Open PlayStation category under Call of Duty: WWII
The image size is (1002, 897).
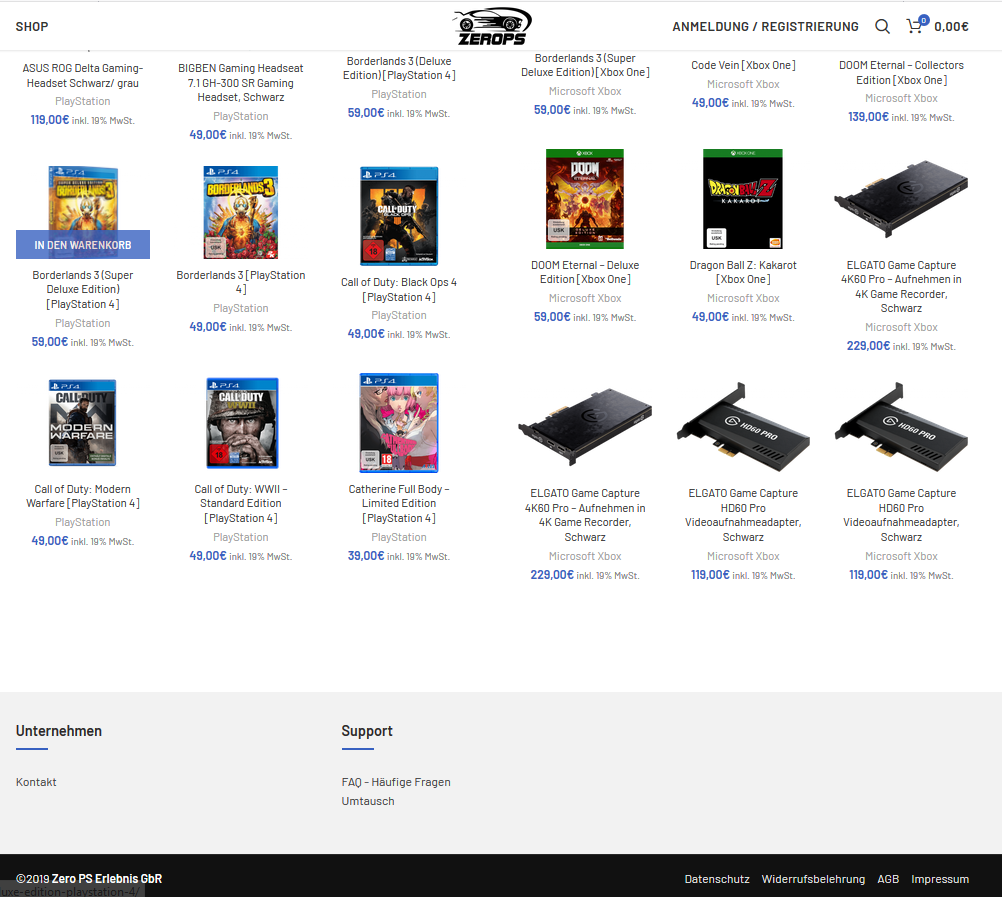click(x=241, y=537)
